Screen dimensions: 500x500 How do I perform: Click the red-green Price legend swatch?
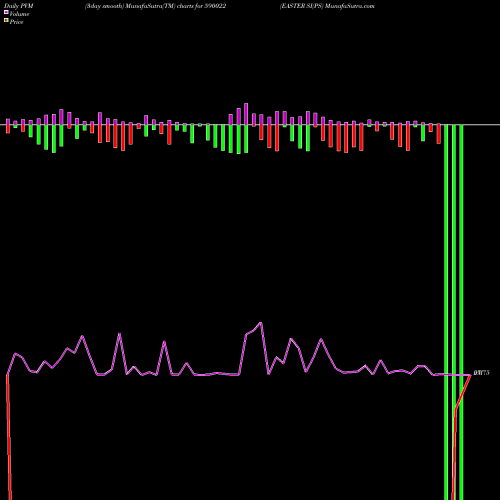[x=6, y=21]
